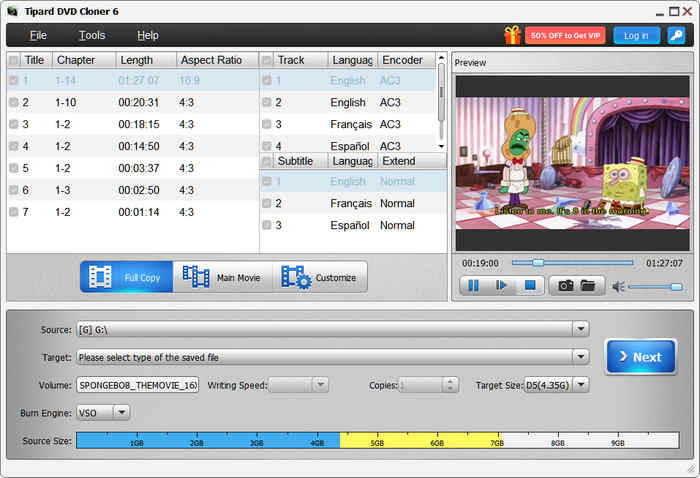This screenshot has height=478, width=700.
Task: Toggle the checkbox for title 3
Action: 14,124
